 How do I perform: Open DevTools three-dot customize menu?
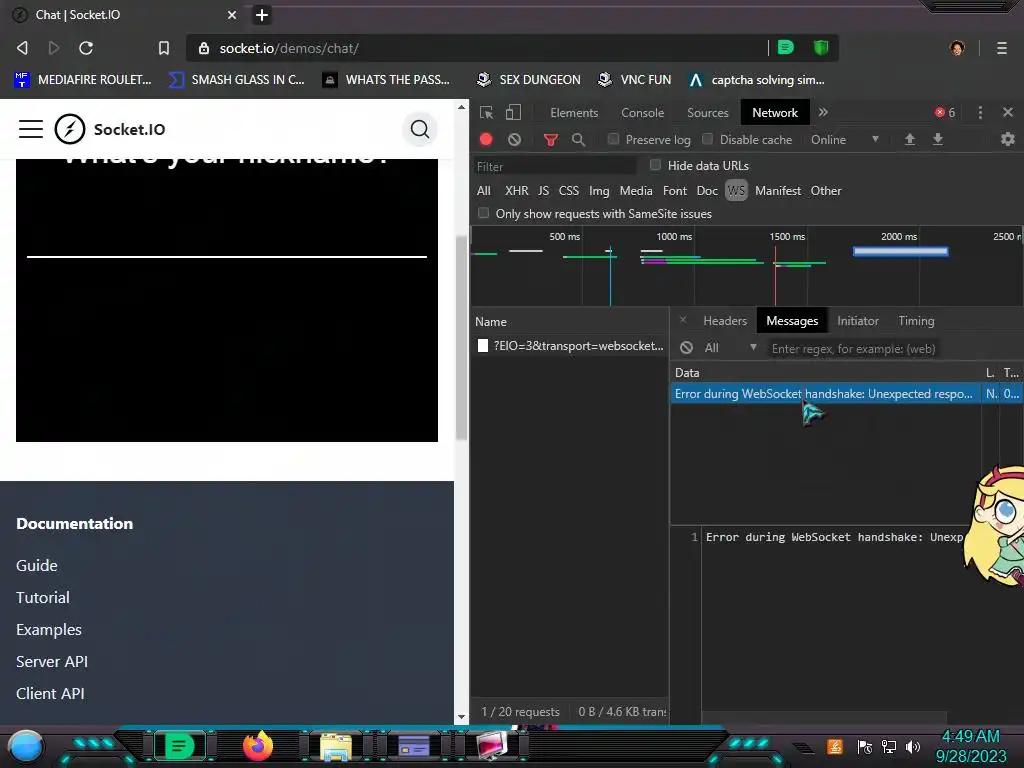click(980, 112)
